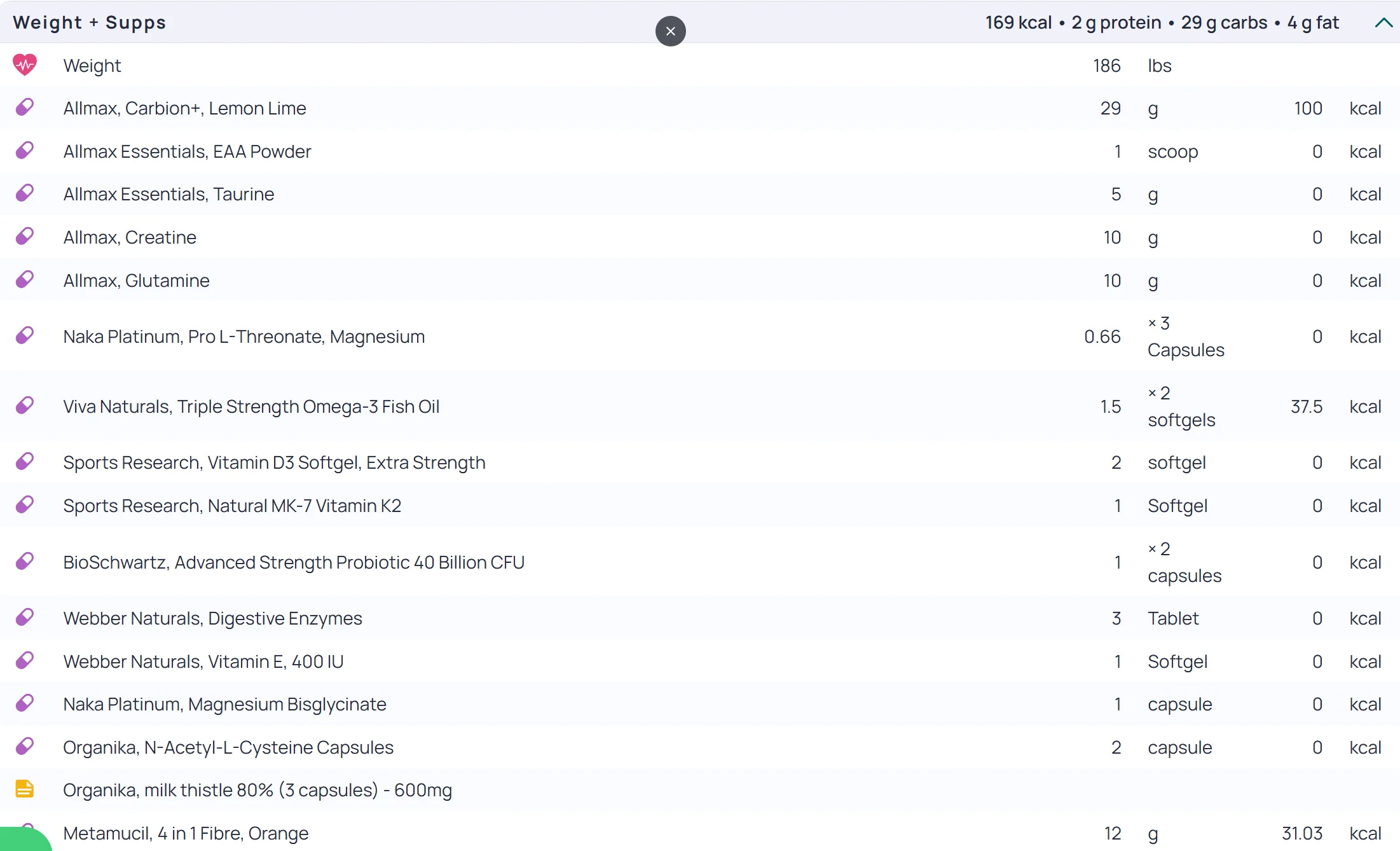Edit the 3 amount for Digestive Enzymes
Screen dimensions: 1400x851
[x=1116, y=618]
